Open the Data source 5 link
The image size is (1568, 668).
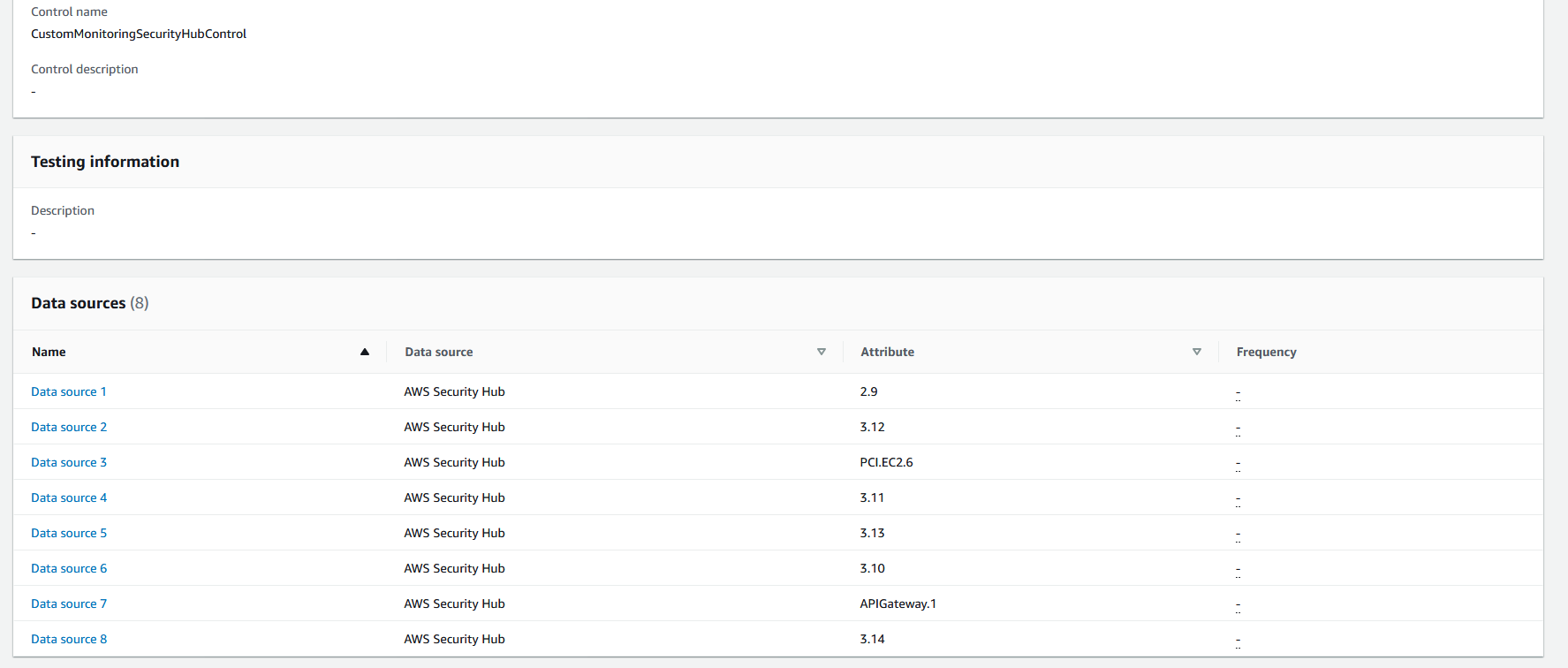tap(69, 533)
